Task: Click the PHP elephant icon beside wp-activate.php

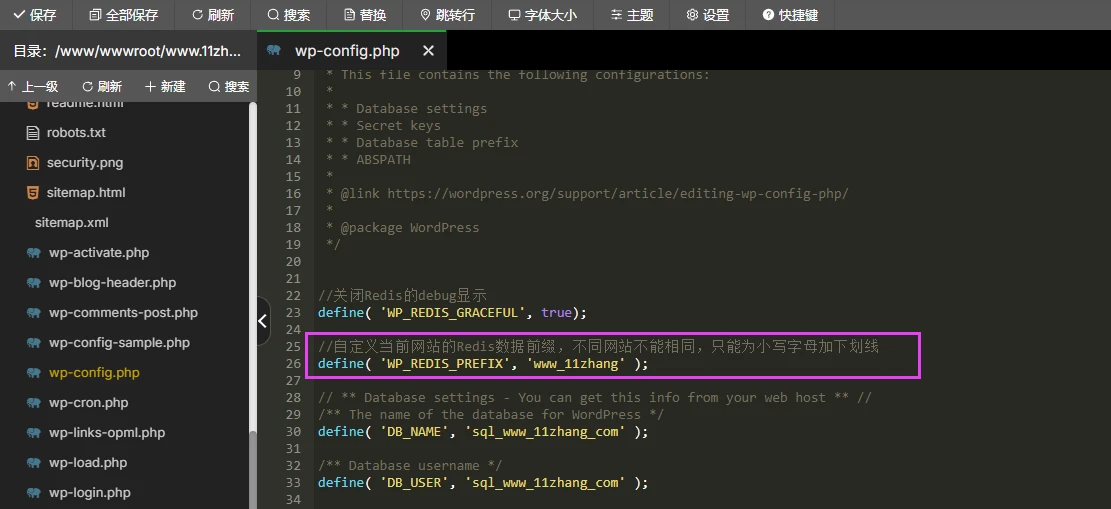Action: click(33, 252)
